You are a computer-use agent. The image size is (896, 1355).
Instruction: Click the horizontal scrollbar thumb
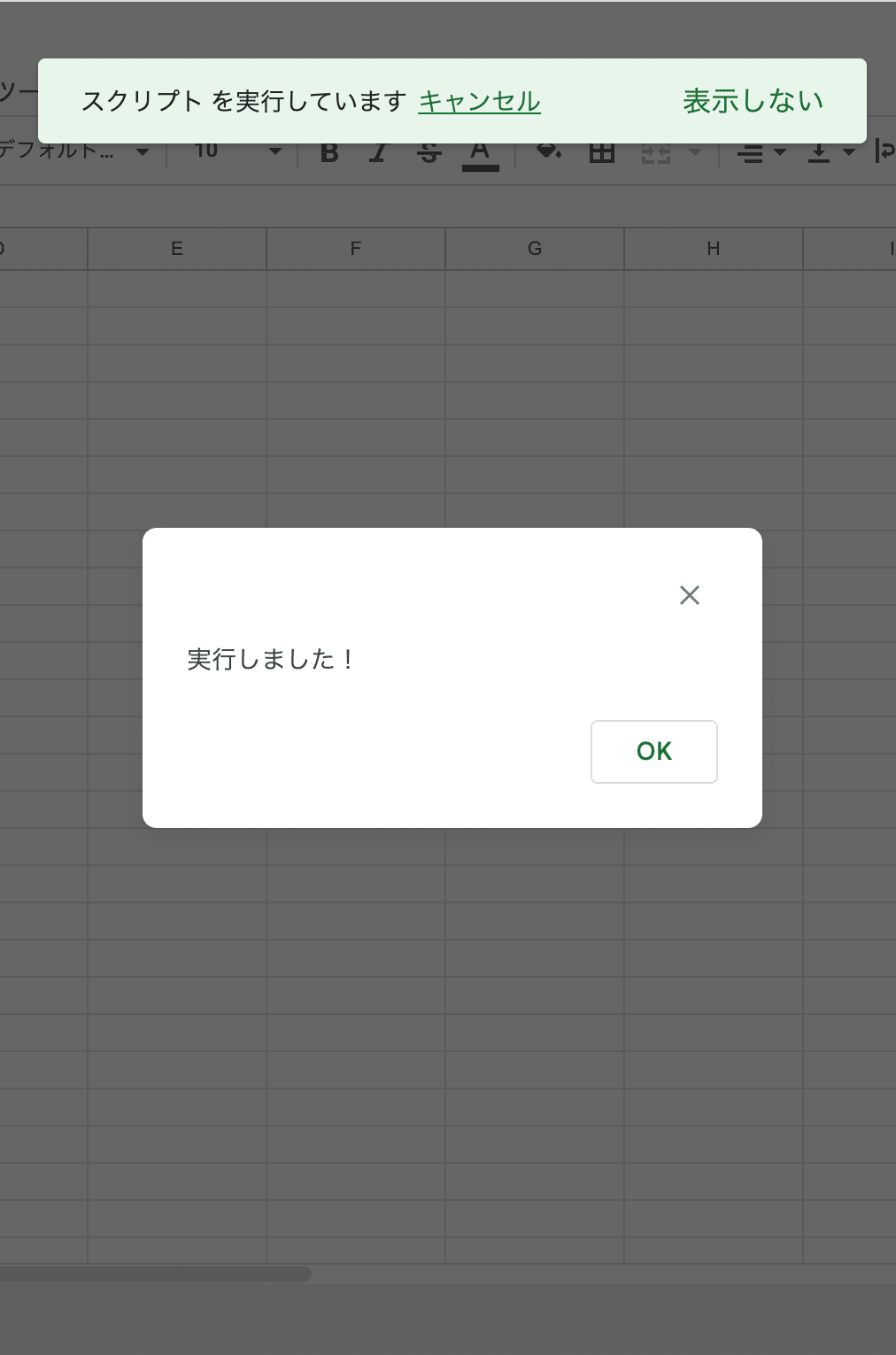(x=155, y=1274)
